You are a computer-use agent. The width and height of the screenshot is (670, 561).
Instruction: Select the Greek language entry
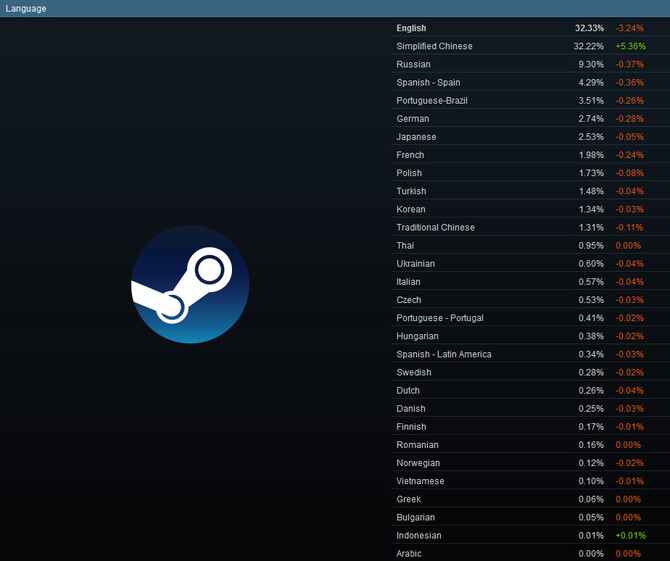(530, 499)
